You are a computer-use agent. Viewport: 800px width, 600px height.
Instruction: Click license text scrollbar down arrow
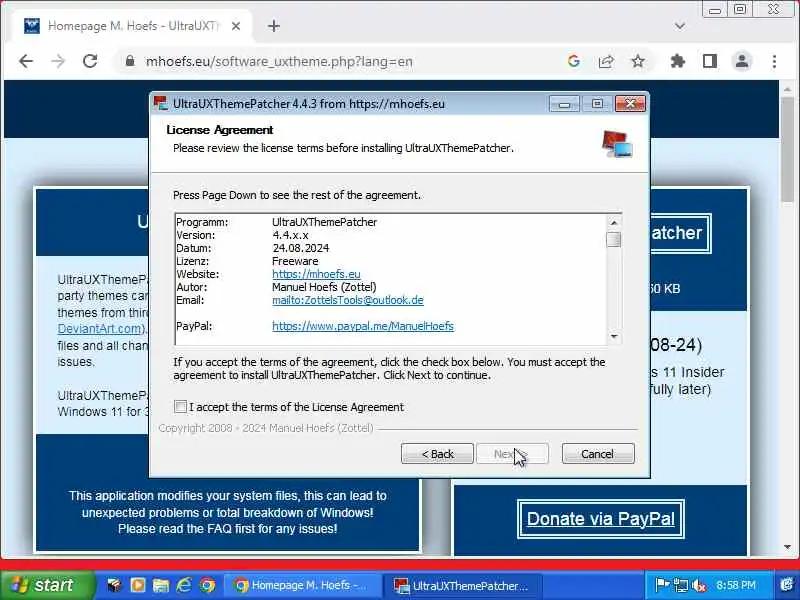[614, 337]
